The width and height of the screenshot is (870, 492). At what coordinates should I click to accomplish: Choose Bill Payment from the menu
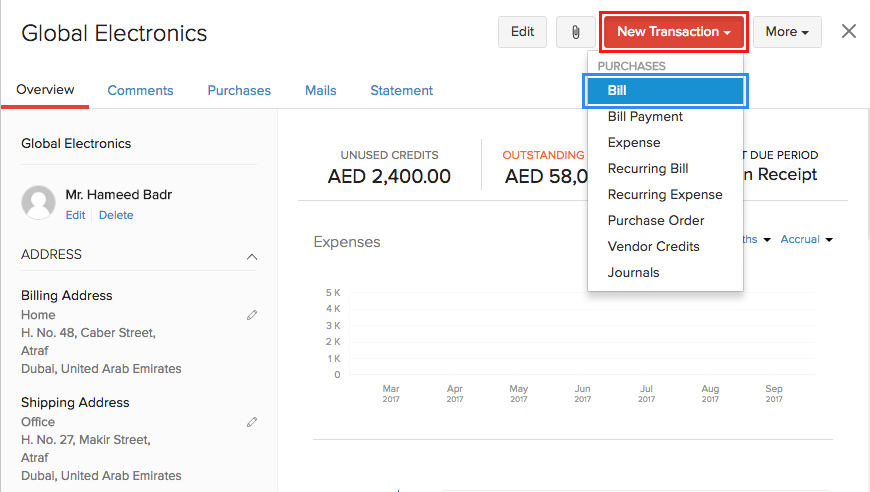click(x=645, y=117)
